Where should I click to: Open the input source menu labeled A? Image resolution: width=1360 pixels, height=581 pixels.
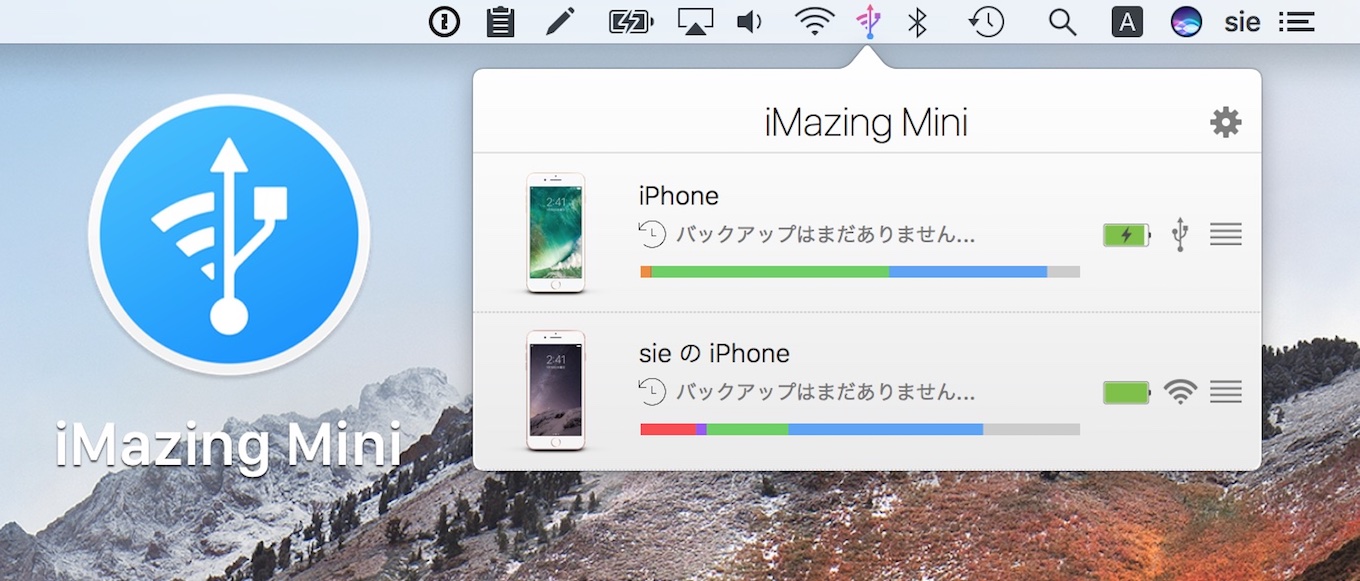1127,20
